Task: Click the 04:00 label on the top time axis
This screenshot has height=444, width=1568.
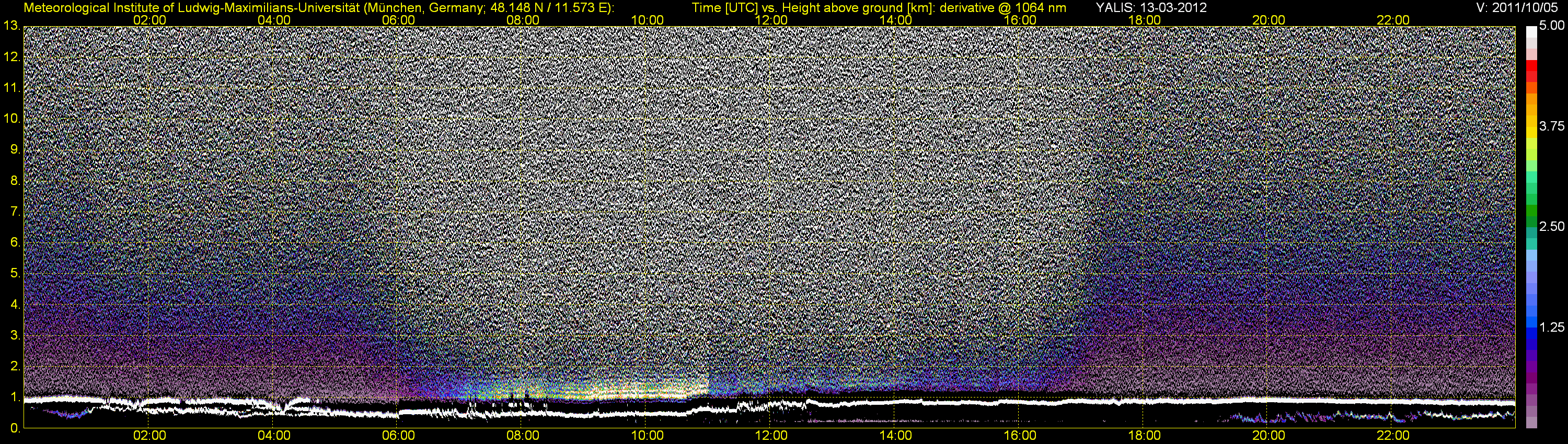Action: tap(274, 20)
